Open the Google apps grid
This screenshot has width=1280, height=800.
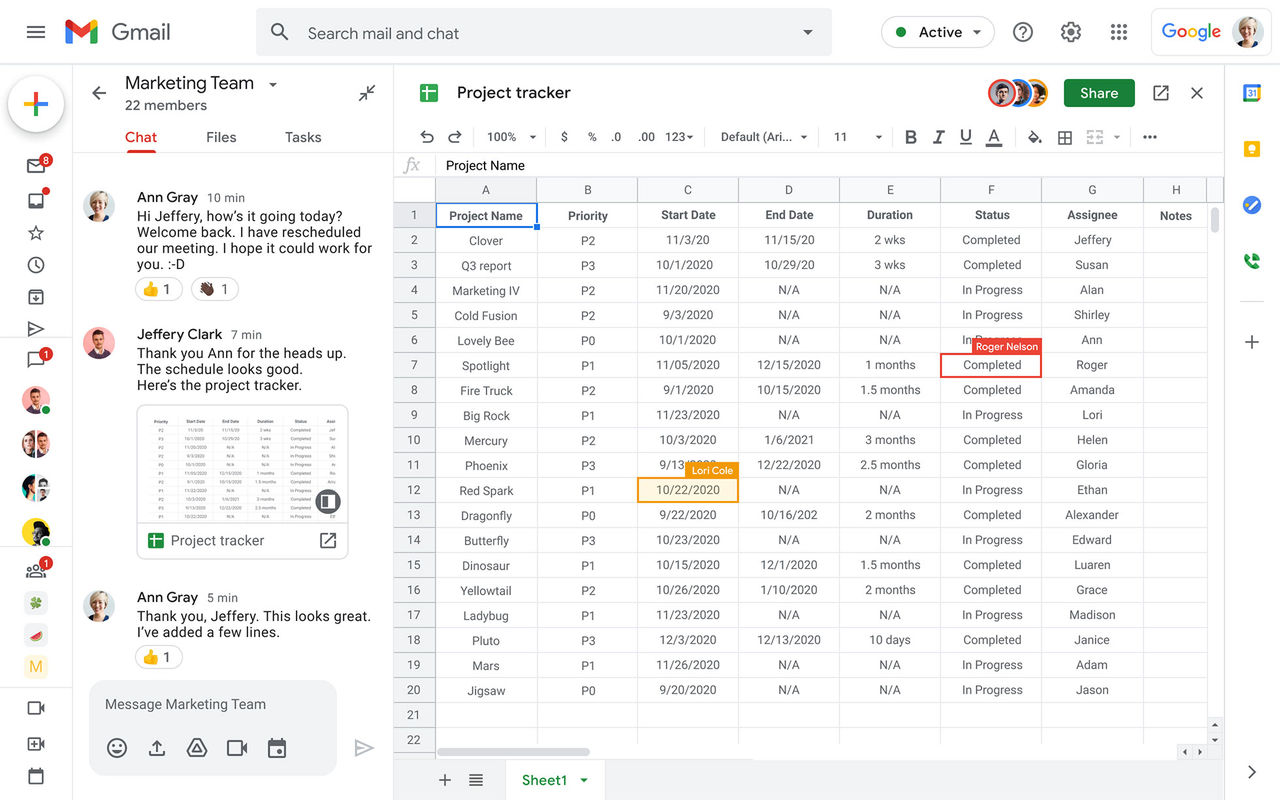(x=1119, y=32)
